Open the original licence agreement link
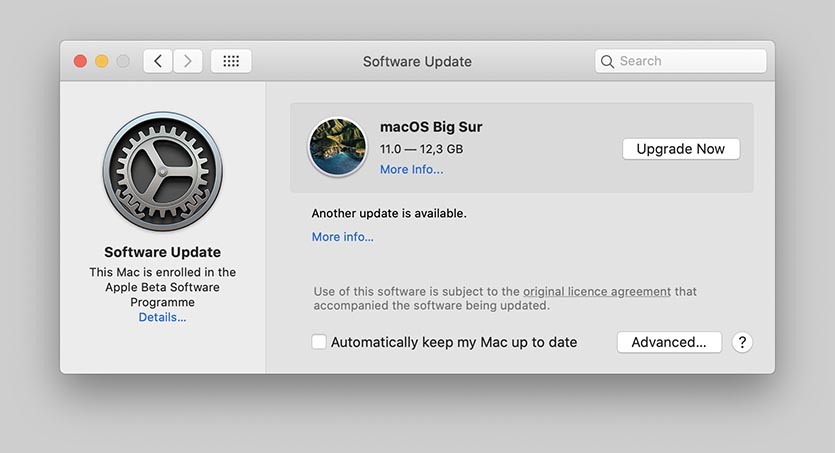Image resolution: width=835 pixels, height=453 pixels. (x=597, y=292)
